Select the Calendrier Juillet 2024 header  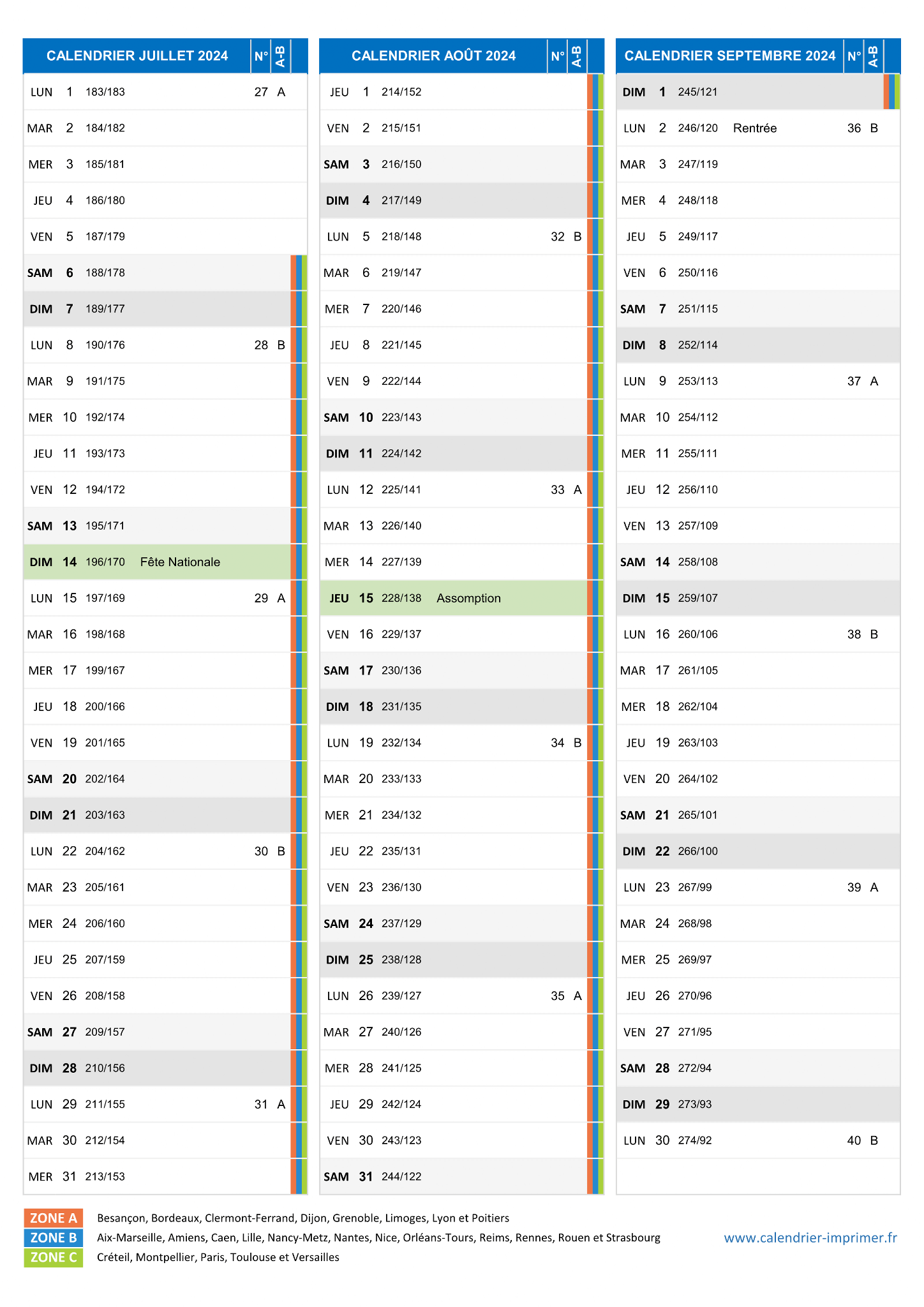click(x=137, y=56)
